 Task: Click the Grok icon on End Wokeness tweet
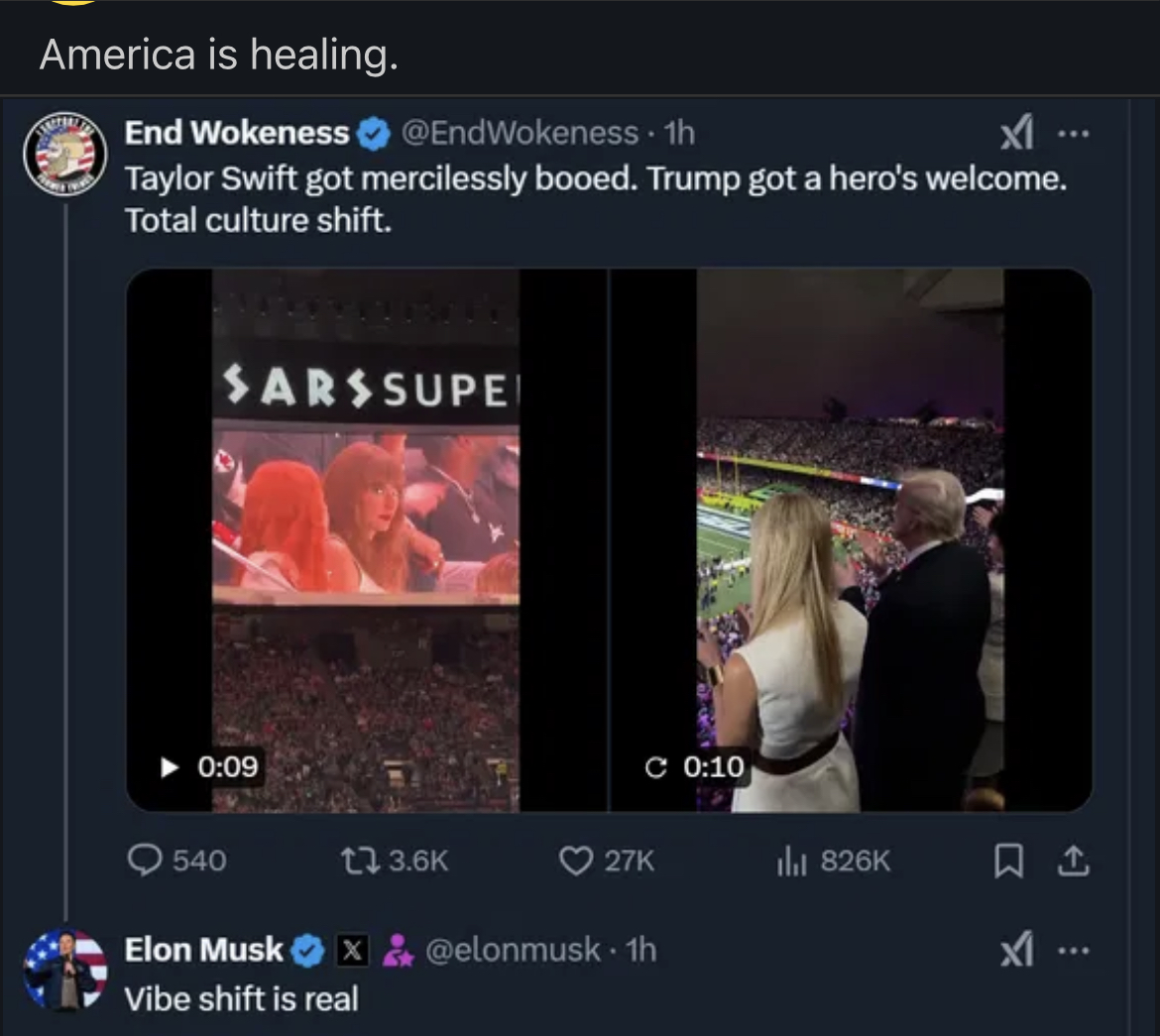1017,132
